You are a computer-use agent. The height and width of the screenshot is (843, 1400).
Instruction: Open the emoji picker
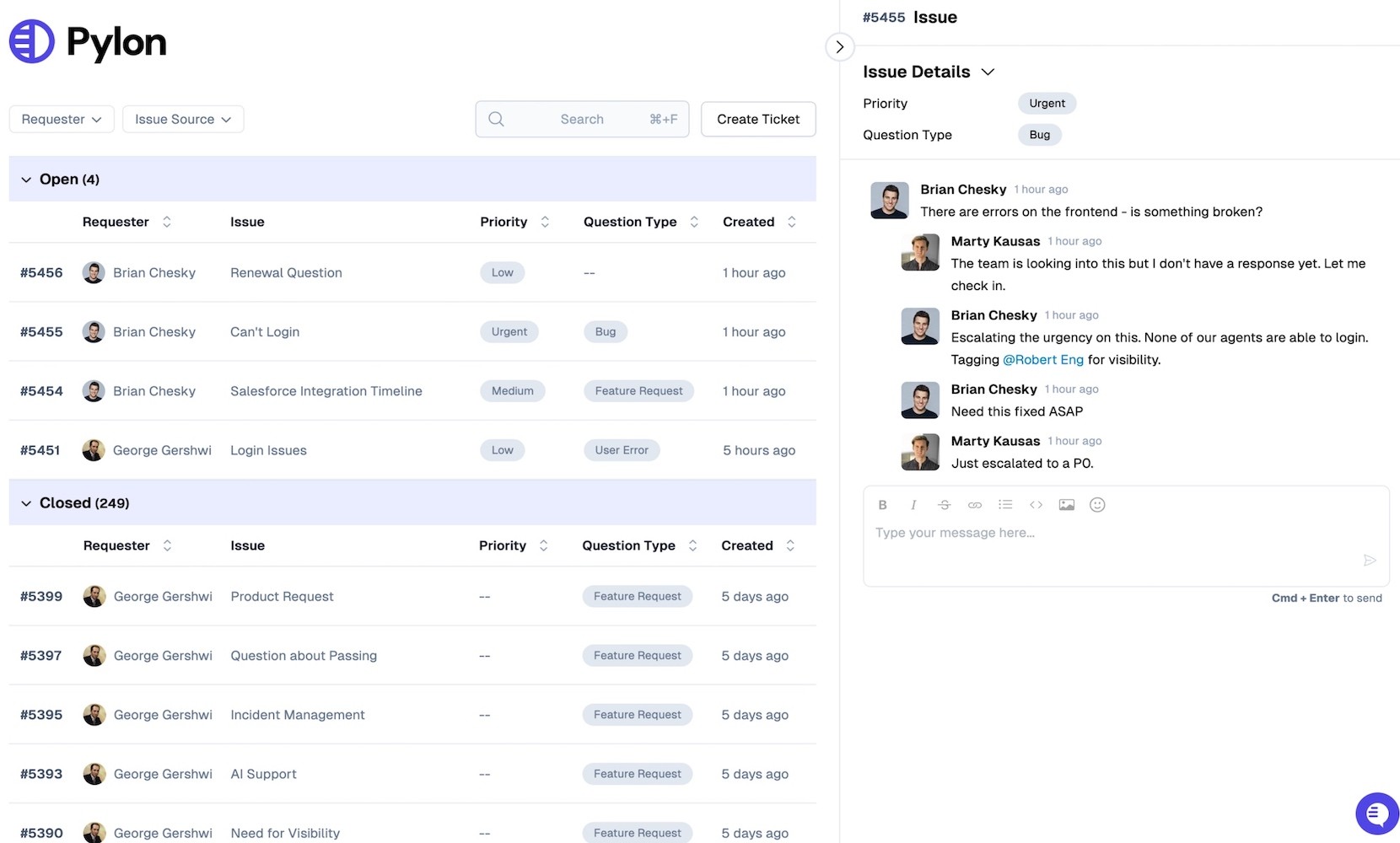[1097, 505]
